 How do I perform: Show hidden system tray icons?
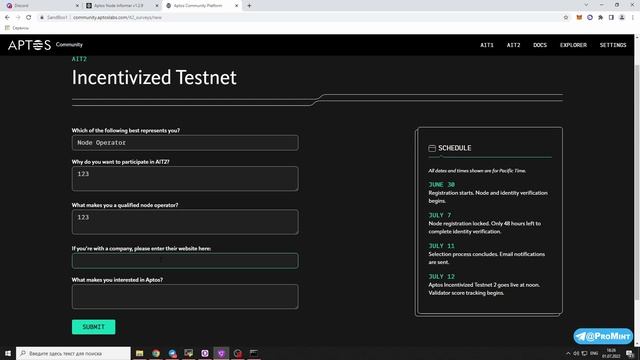click(x=568, y=353)
